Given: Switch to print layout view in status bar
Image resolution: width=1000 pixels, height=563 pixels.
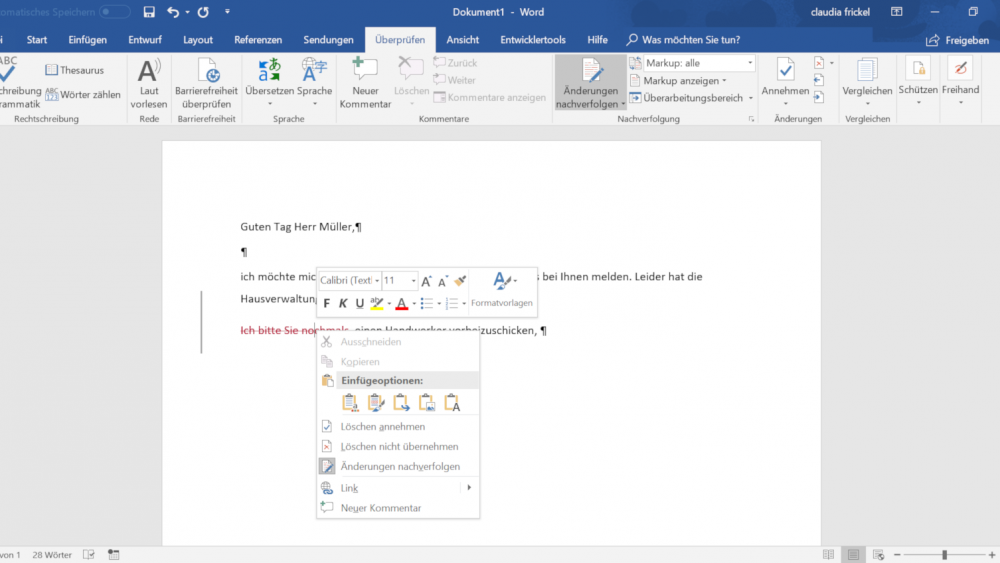Looking at the screenshot, I should (x=853, y=555).
